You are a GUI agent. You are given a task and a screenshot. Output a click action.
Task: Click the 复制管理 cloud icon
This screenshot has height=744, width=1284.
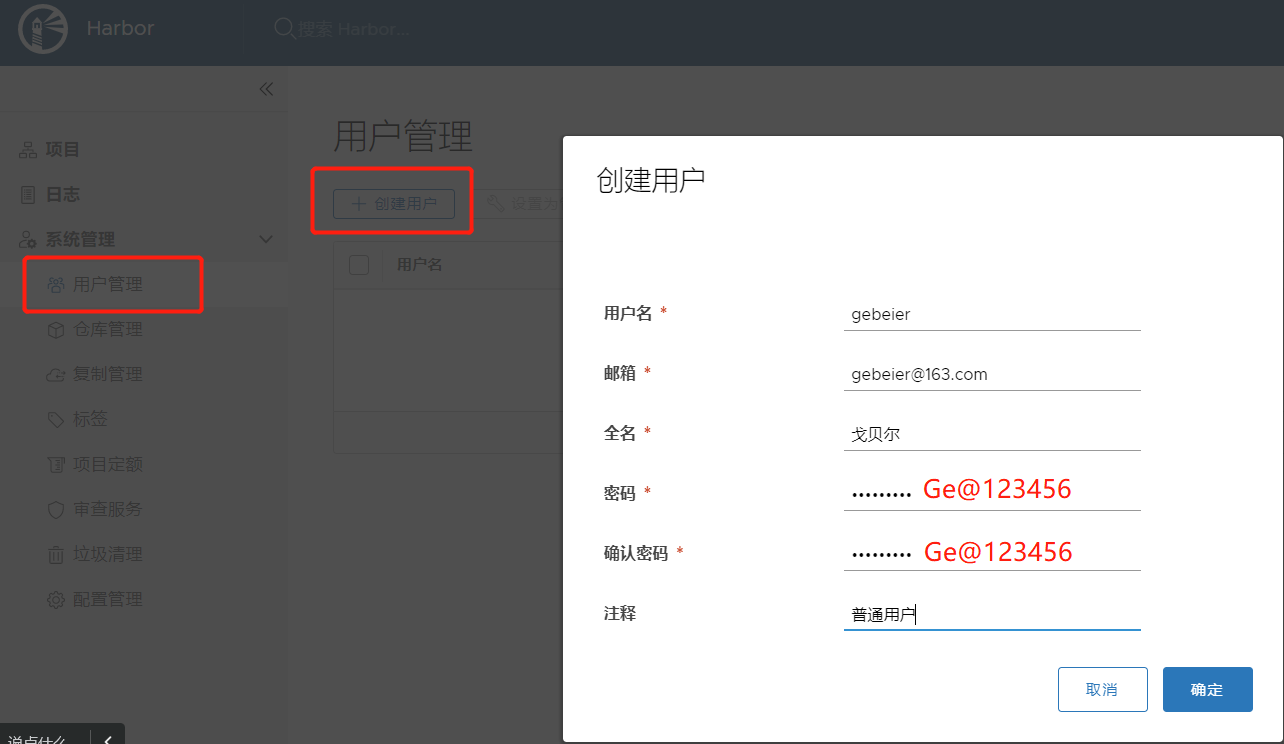56,375
